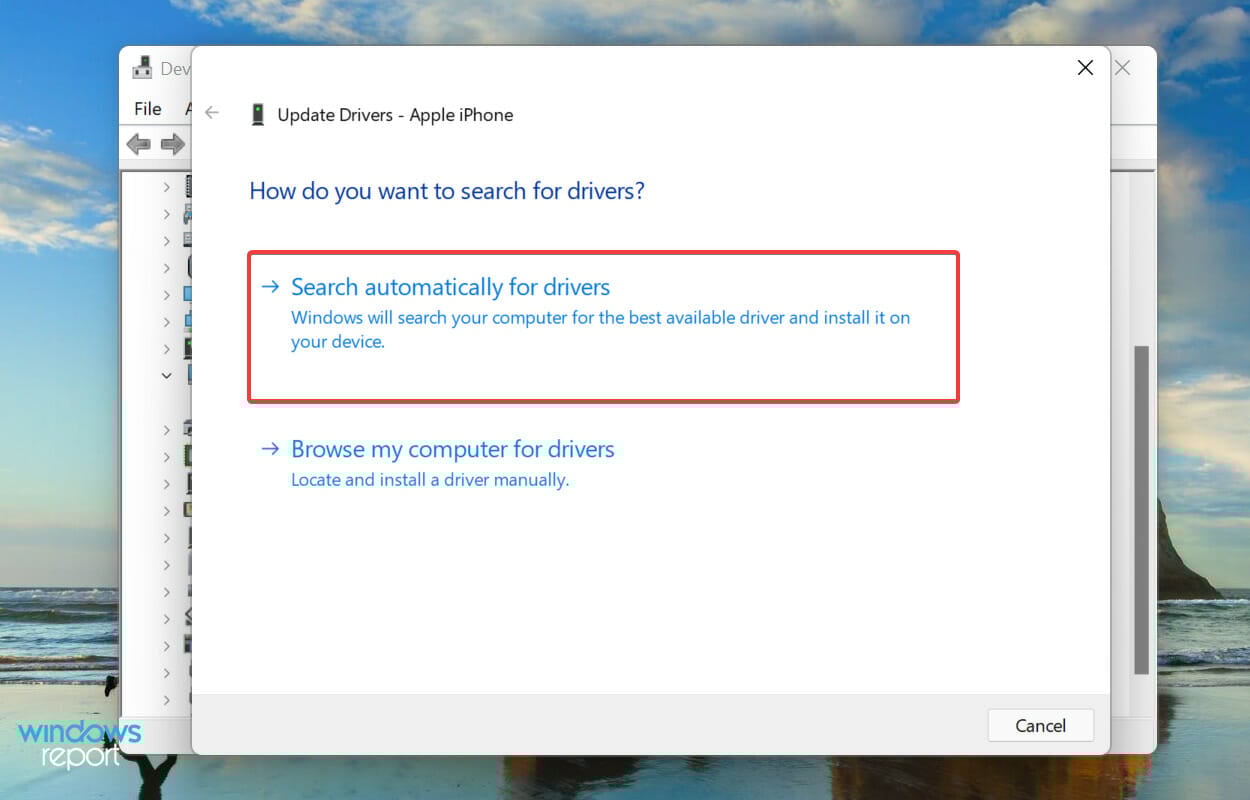Choose Search automatically for drivers

pos(450,288)
